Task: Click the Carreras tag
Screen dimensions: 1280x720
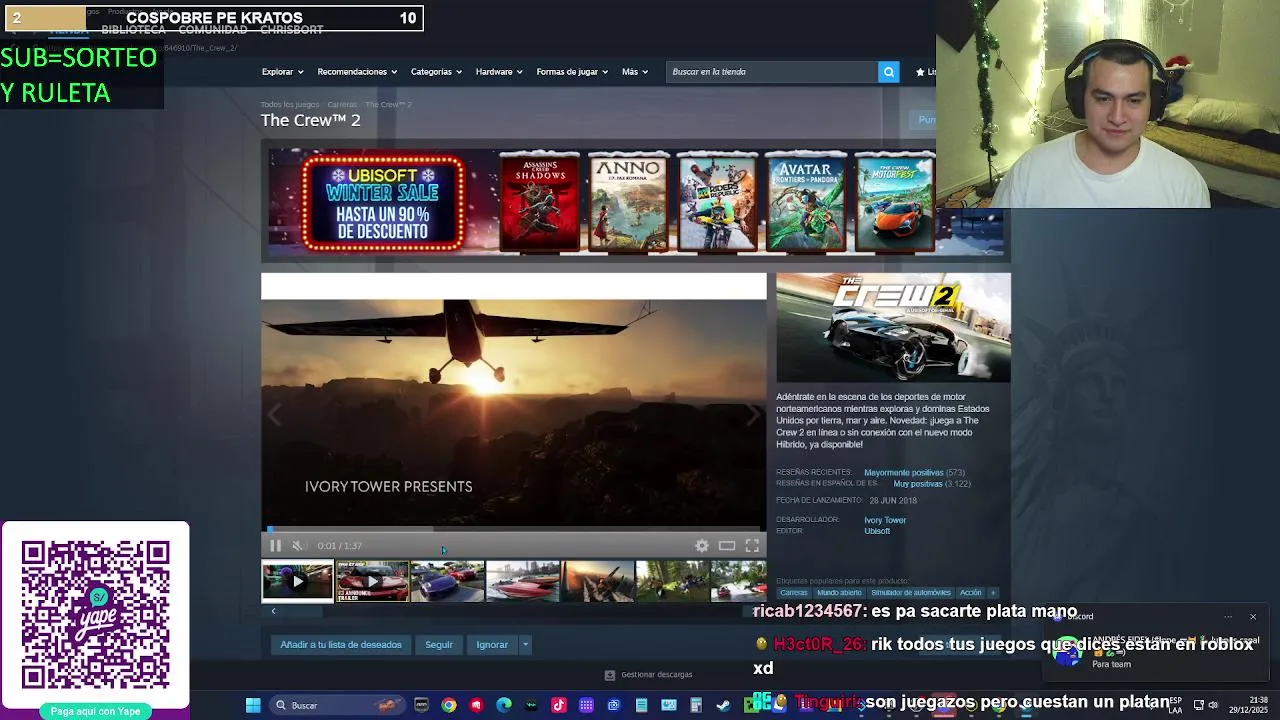Action: [793, 593]
